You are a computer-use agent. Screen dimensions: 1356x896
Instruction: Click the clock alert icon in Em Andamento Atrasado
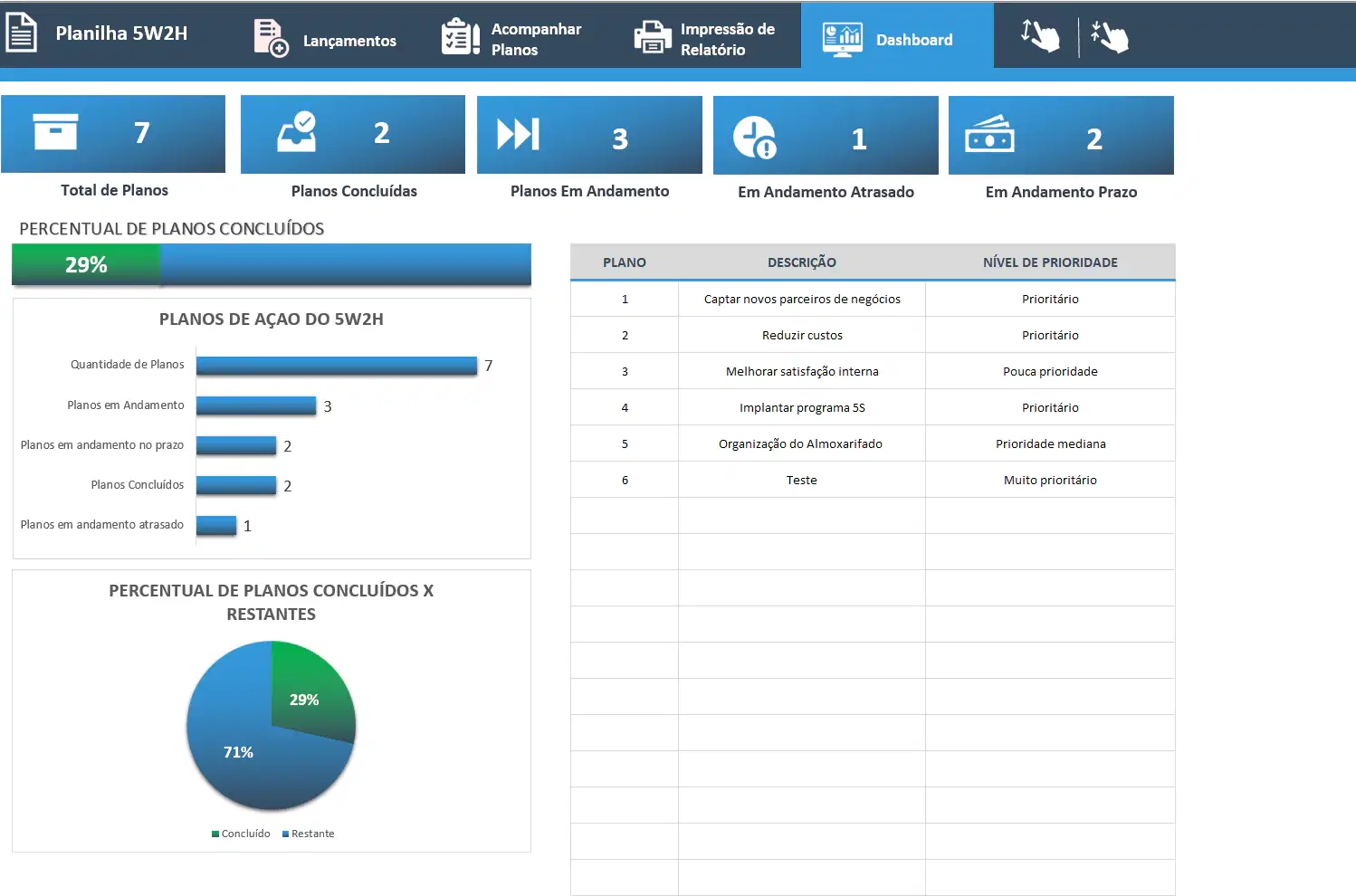pos(755,138)
